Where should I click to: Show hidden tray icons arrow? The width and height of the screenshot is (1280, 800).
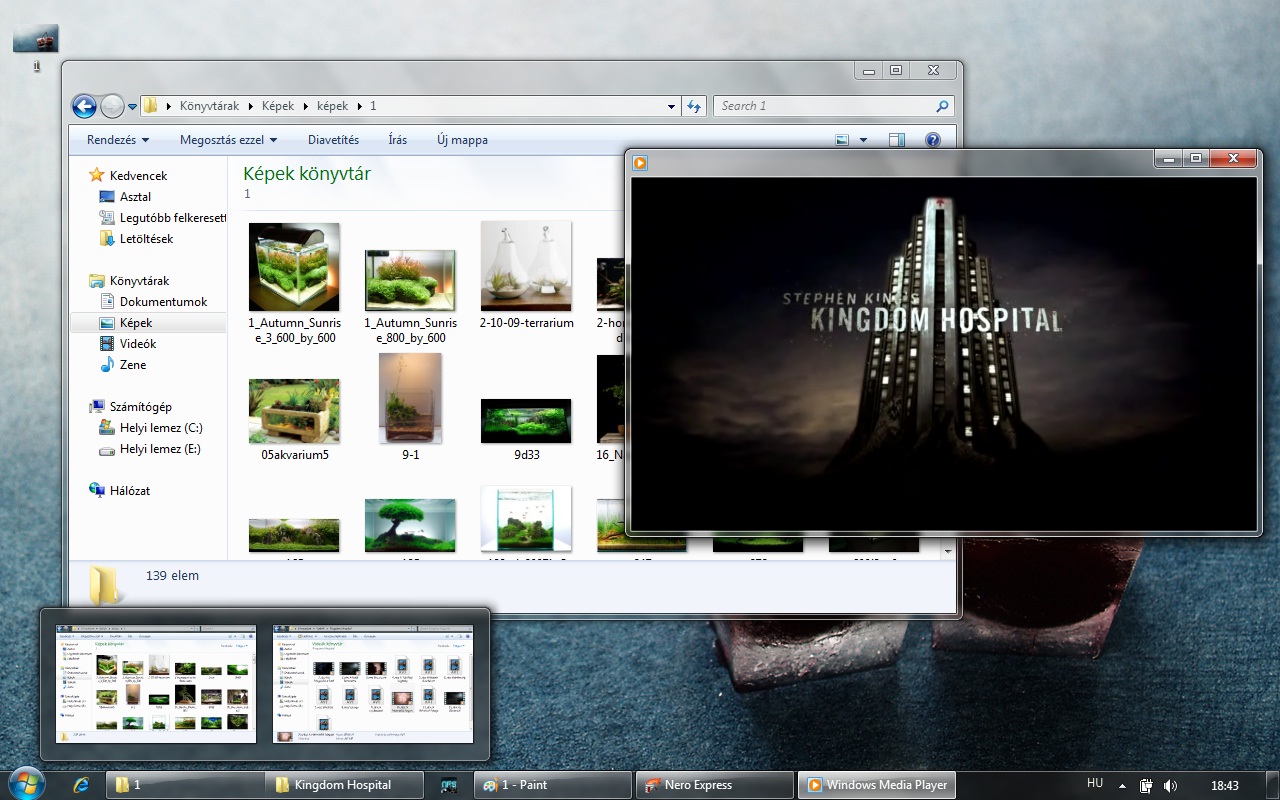tap(1122, 786)
